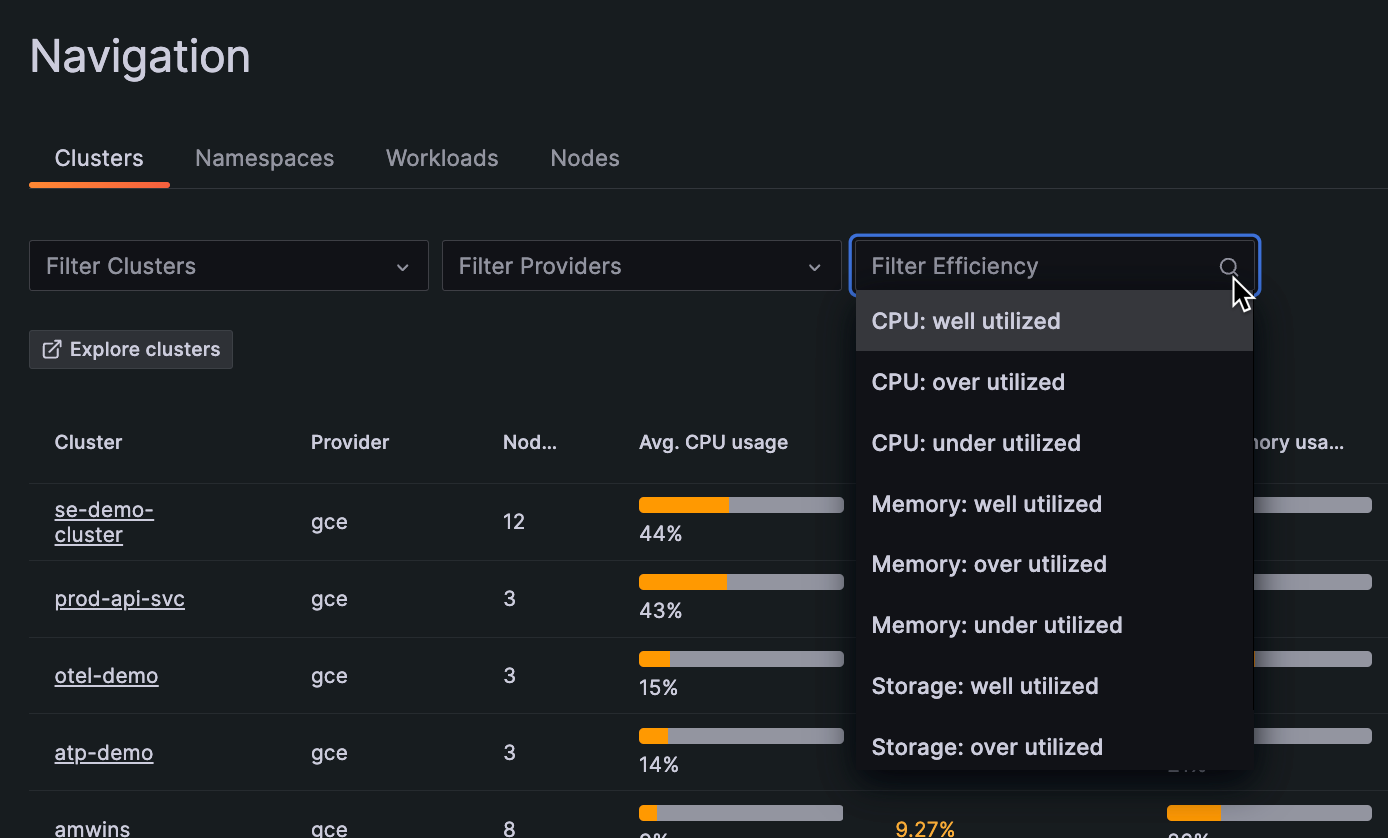Select the Clusters tab
This screenshot has width=1388, height=838.
point(98,158)
